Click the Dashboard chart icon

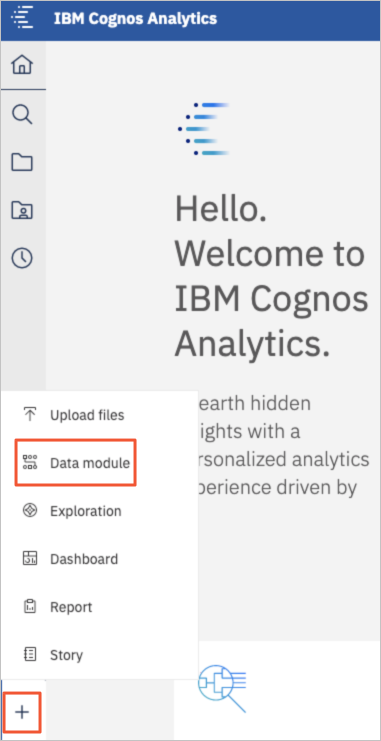pyautogui.click(x=30, y=559)
